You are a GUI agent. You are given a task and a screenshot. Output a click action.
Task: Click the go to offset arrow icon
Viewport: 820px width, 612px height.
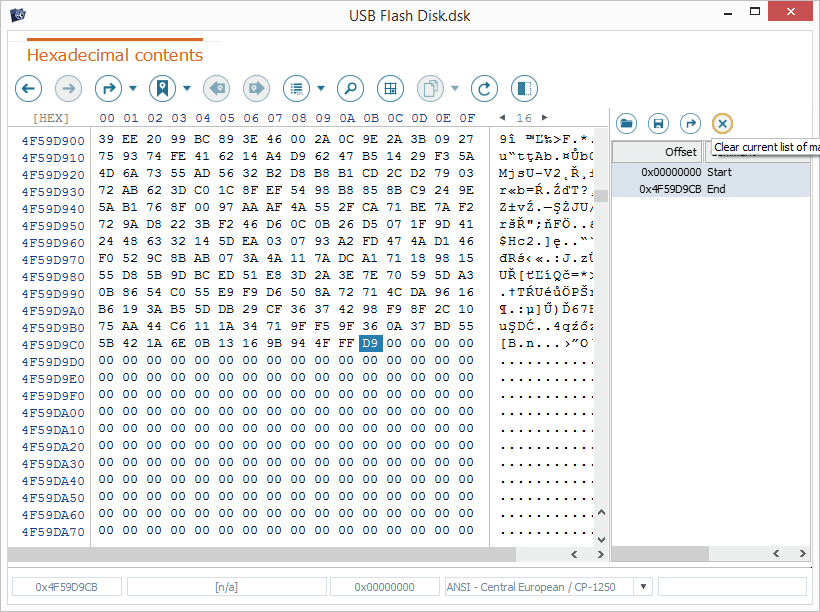point(107,89)
